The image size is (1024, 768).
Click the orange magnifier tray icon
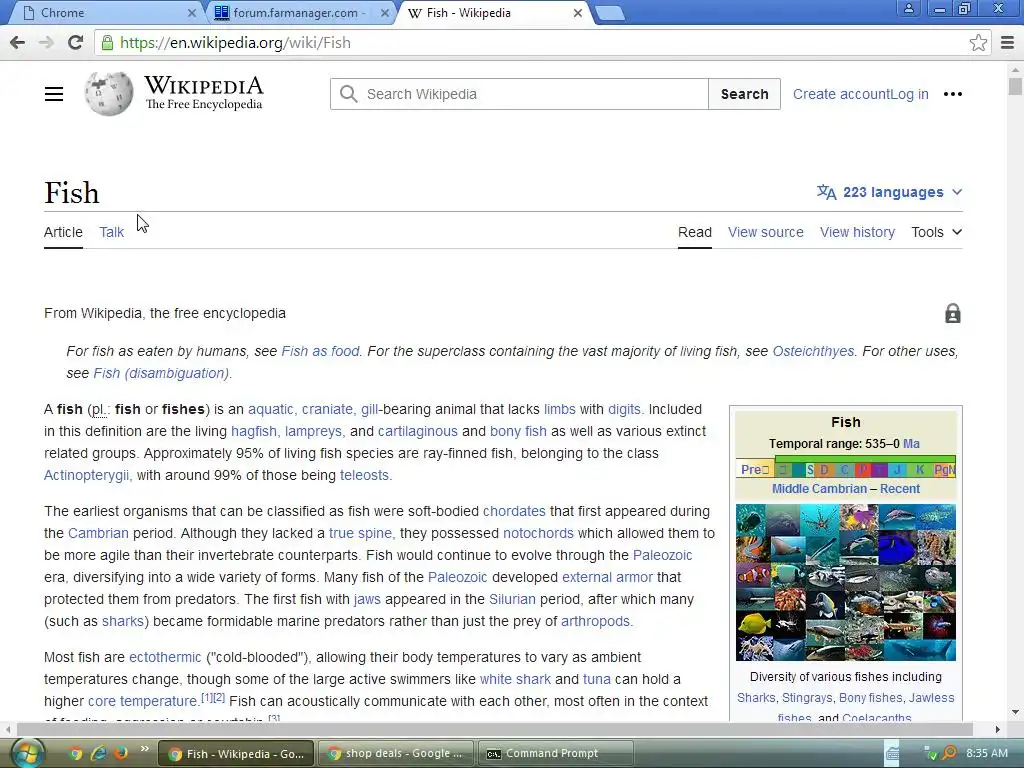coord(949,754)
